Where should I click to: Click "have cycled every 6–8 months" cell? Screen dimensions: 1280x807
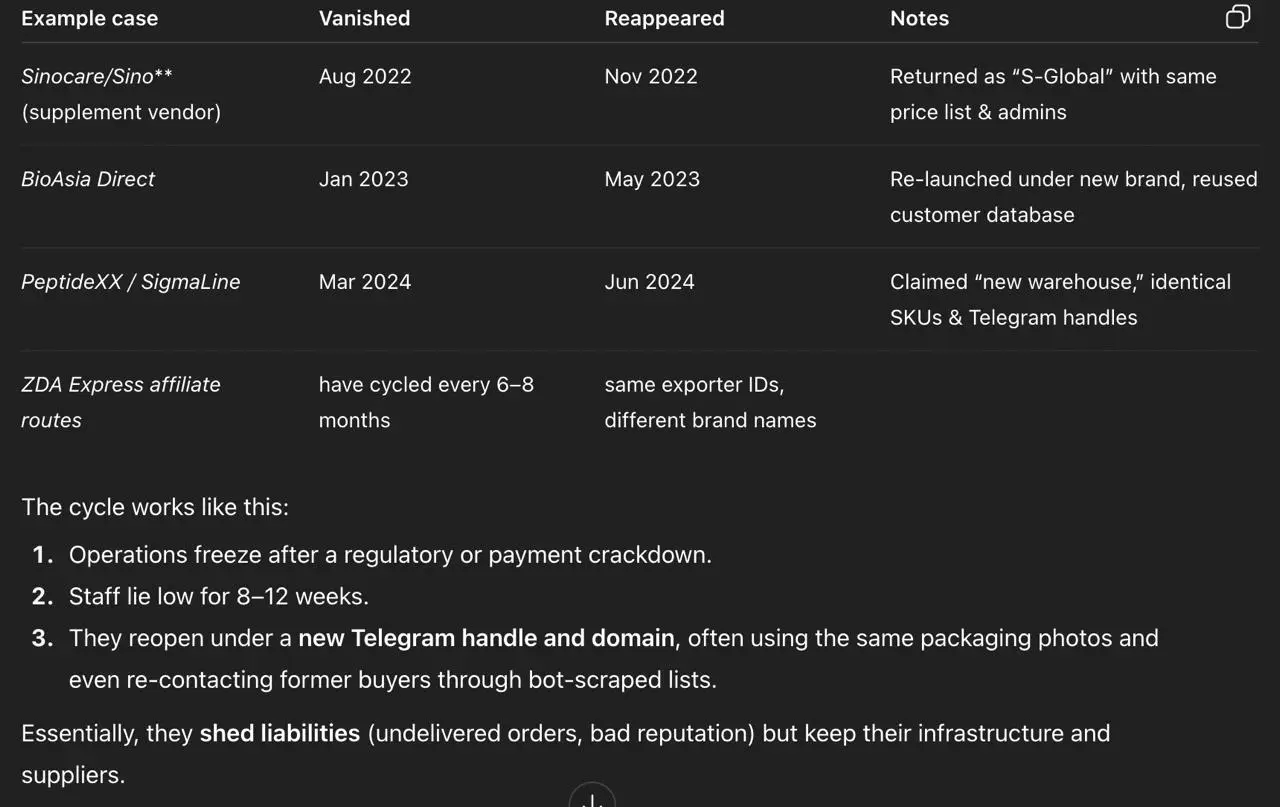(x=426, y=402)
